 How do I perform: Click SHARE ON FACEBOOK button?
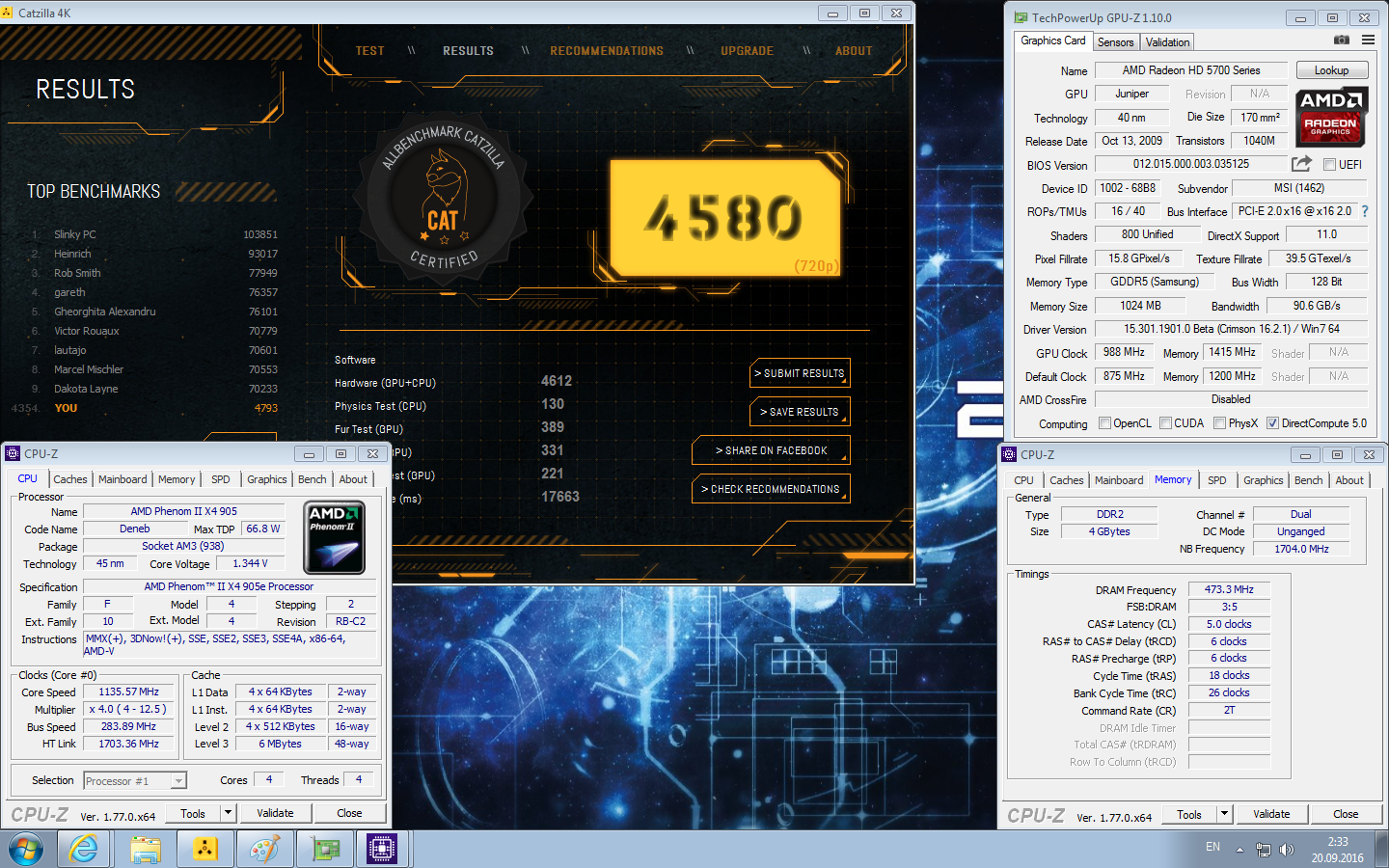tap(771, 450)
